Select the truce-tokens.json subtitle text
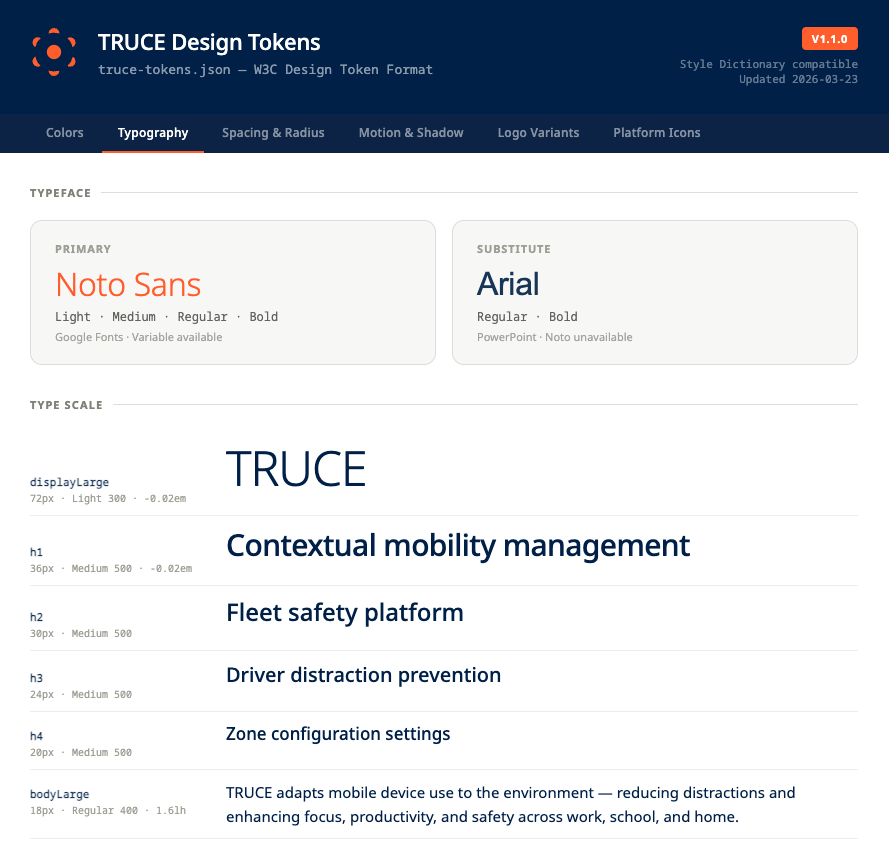This screenshot has height=845, width=889. point(265,70)
